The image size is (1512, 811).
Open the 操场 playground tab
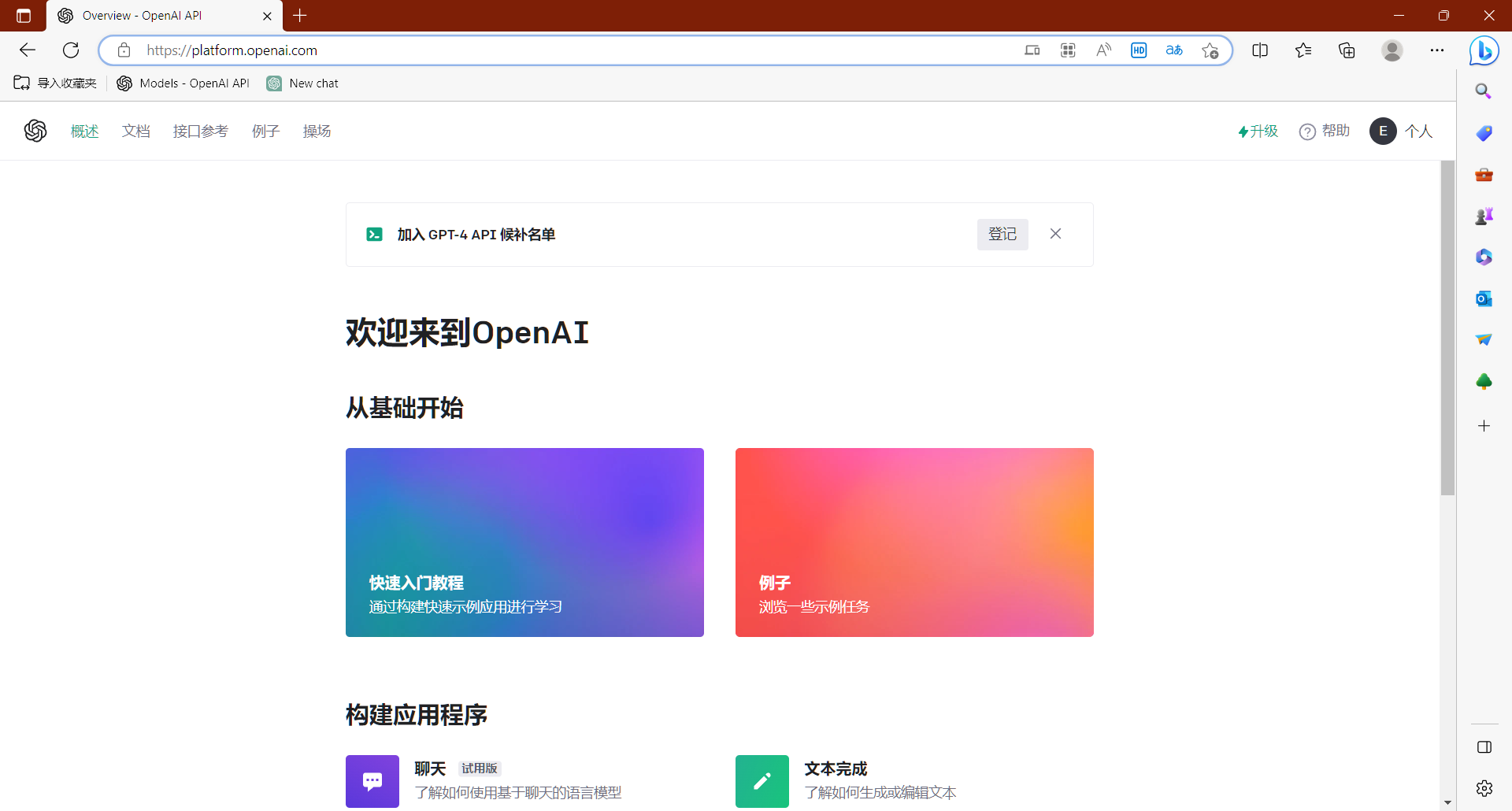tap(317, 131)
